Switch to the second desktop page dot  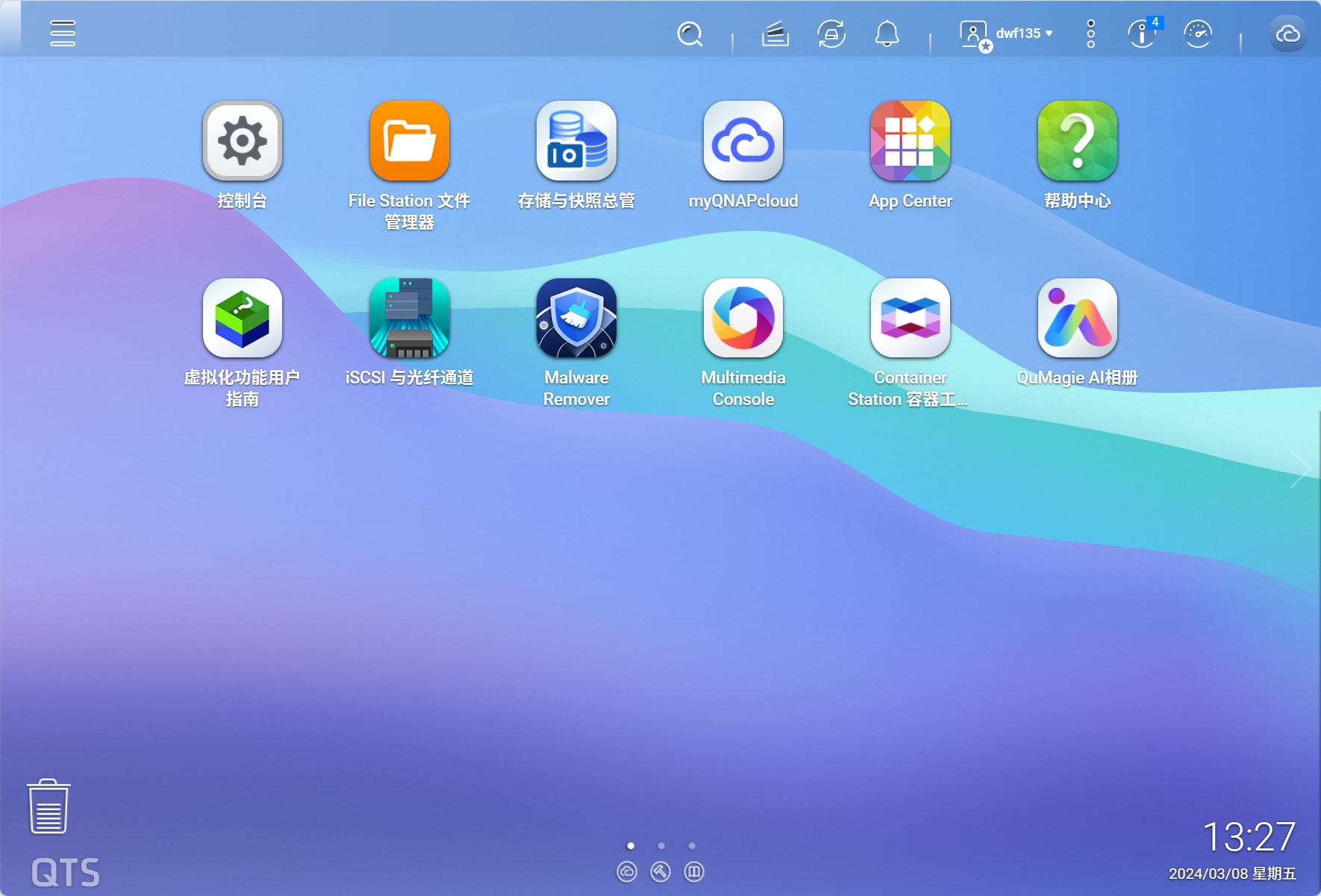pos(661,845)
